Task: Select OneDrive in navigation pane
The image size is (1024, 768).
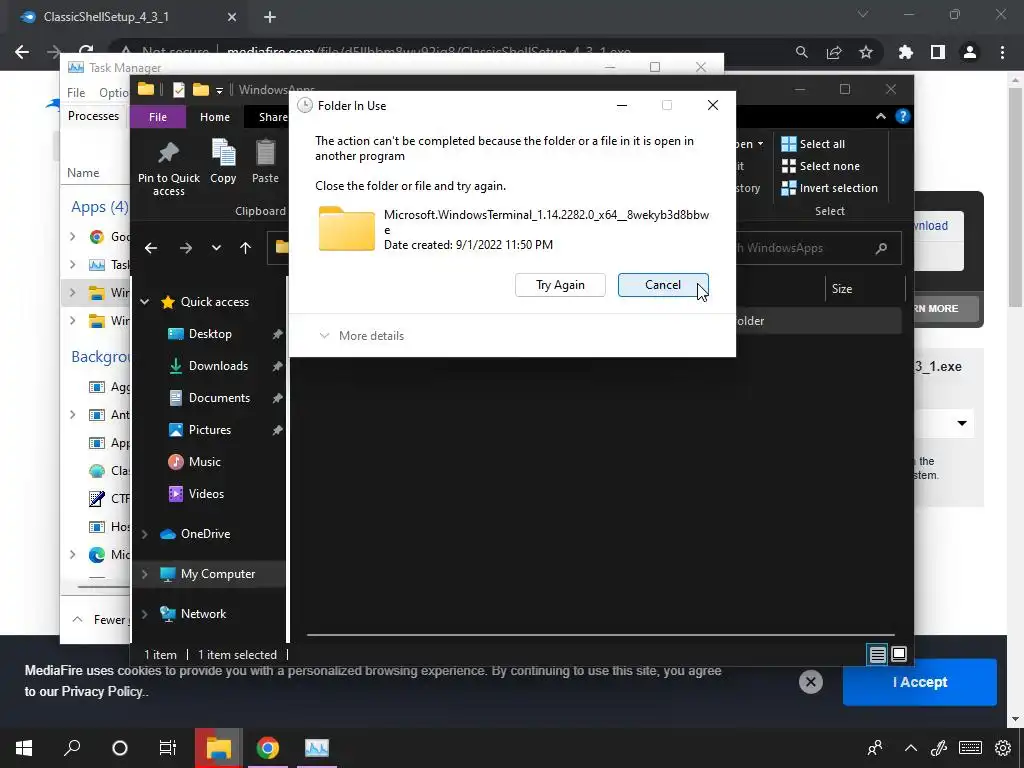Action: click(x=205, y=534)
